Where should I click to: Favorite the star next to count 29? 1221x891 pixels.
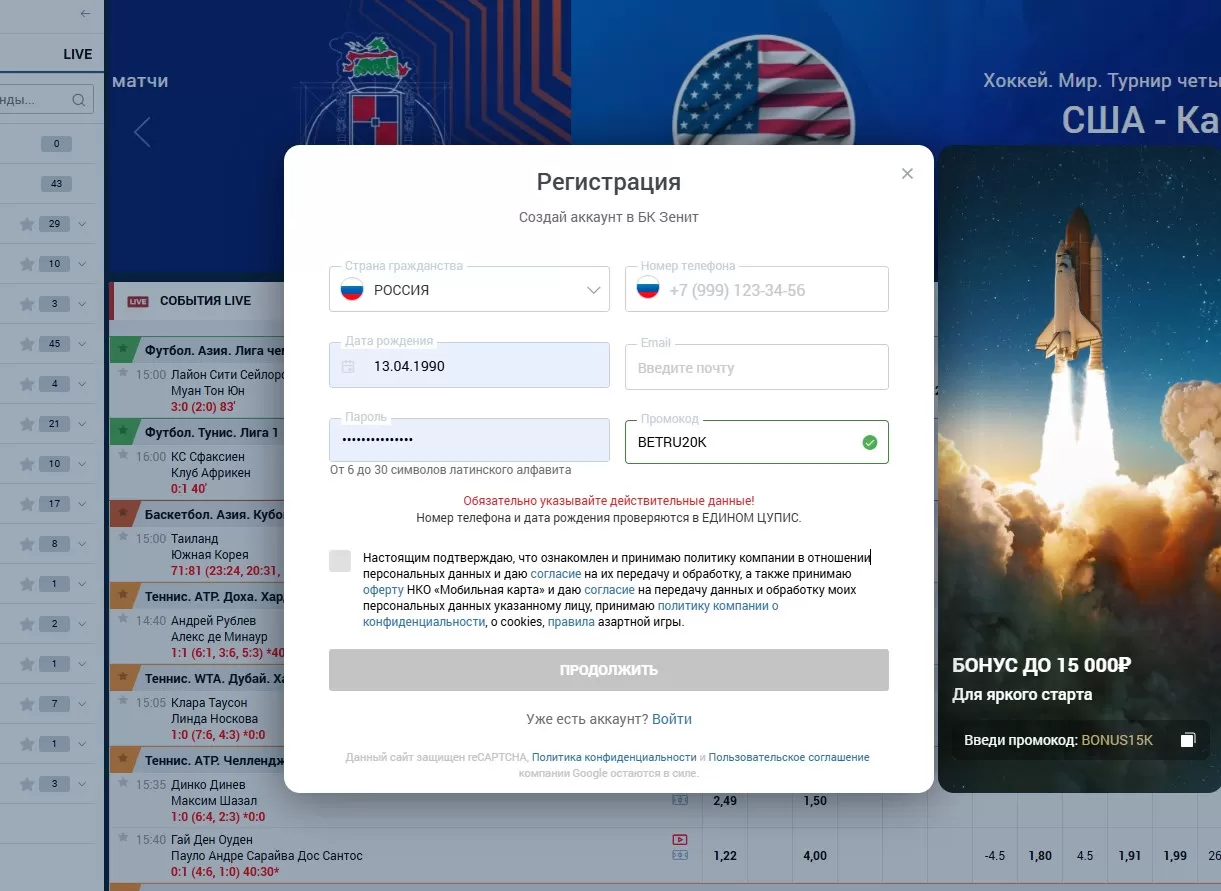27,224
